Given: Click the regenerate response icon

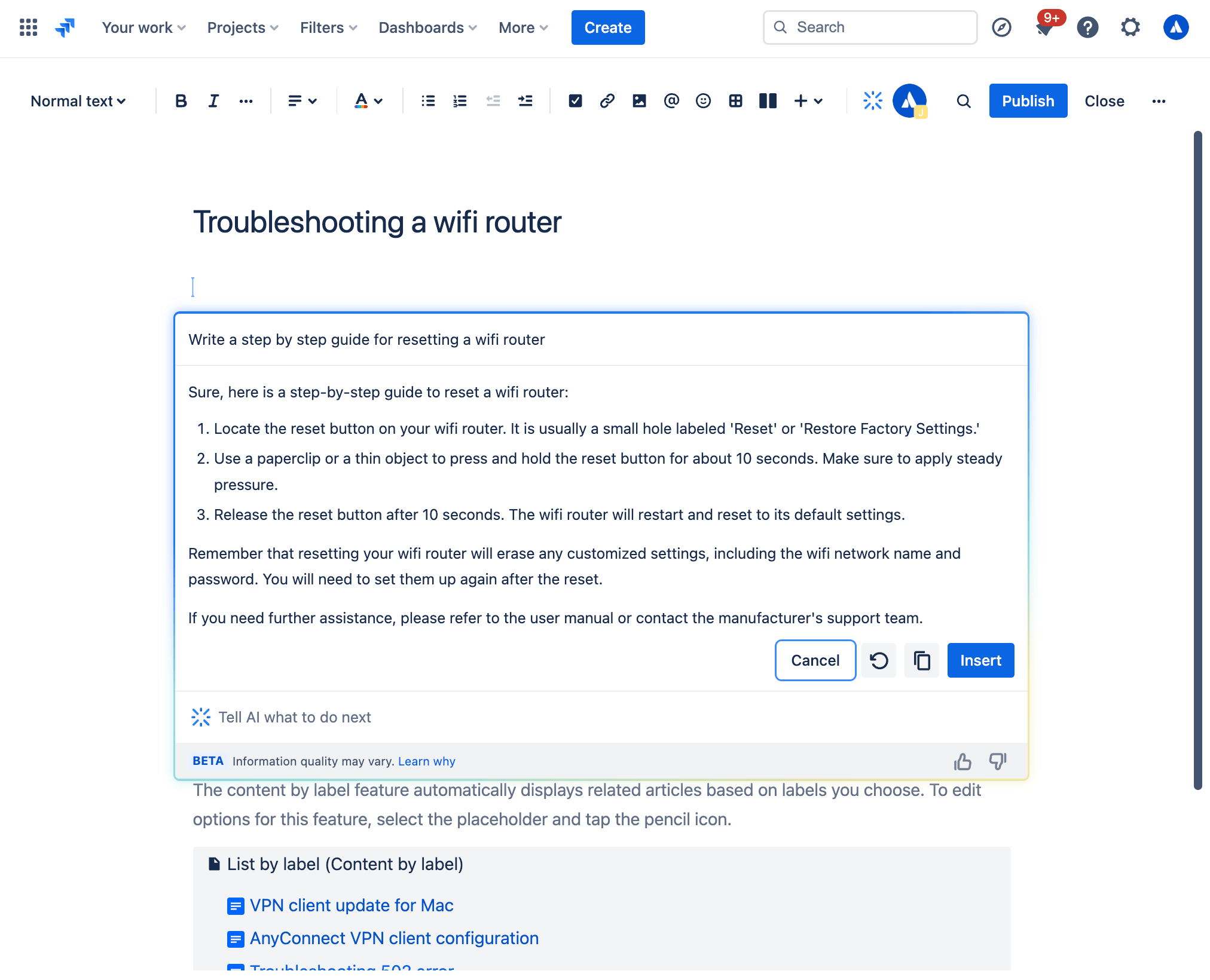Looking at the screenshot, I should (878, 660).
